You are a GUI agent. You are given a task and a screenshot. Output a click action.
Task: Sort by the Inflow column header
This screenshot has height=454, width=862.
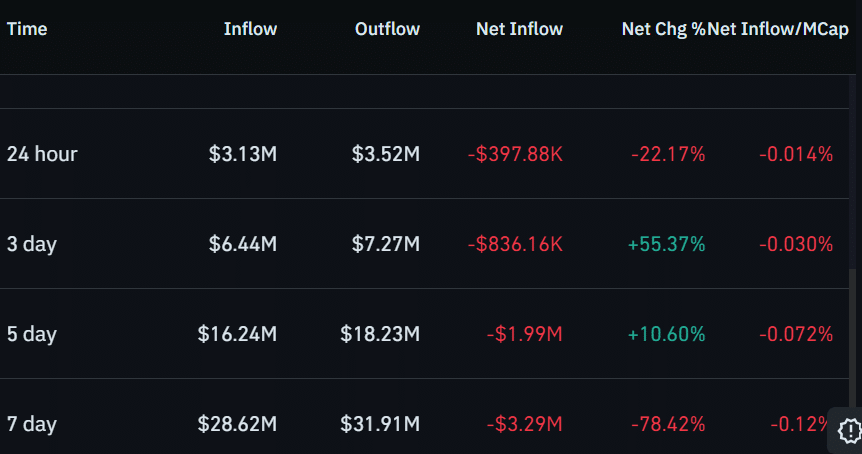click(250, 29)
